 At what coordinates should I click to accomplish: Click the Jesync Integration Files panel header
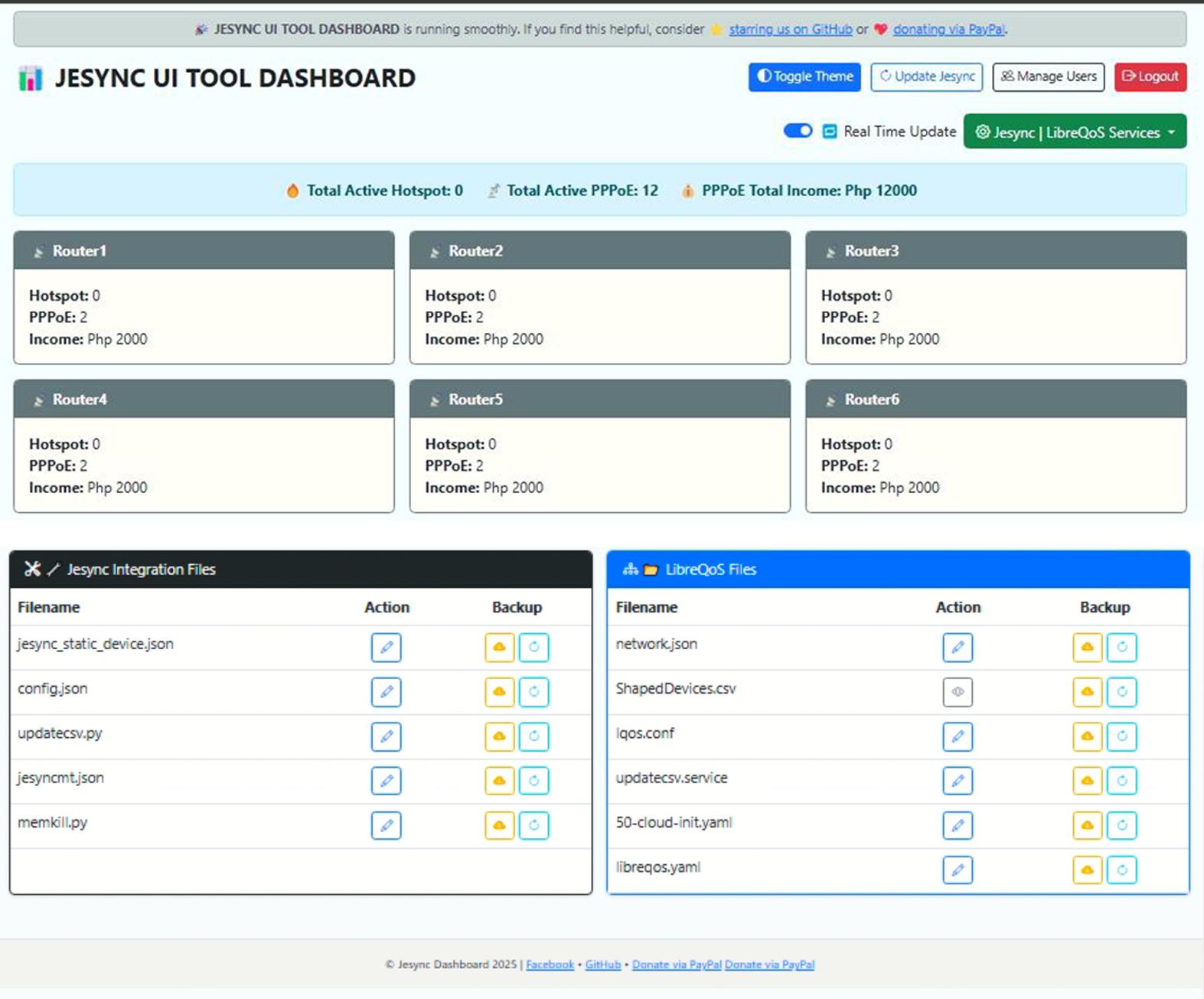[301, 570]
